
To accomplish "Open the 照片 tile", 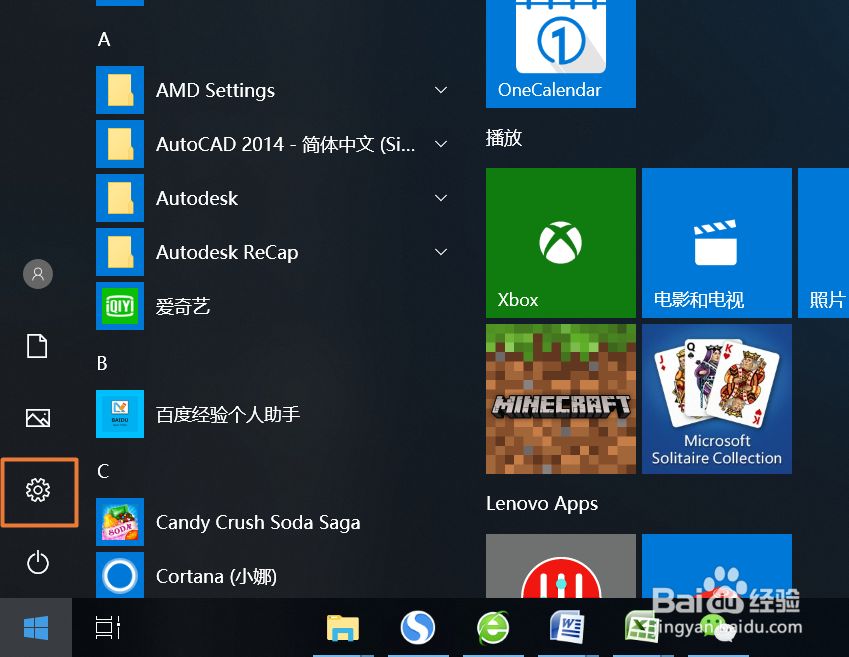I will point(824,243).
